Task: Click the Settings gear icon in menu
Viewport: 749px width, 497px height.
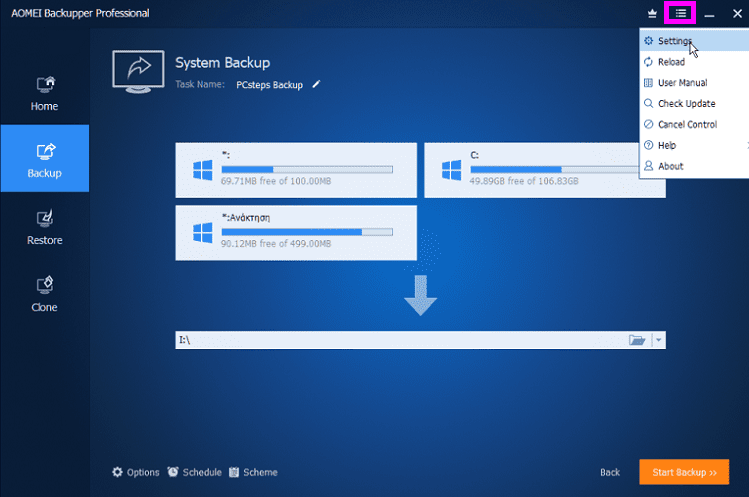Action: coord(648,41)
